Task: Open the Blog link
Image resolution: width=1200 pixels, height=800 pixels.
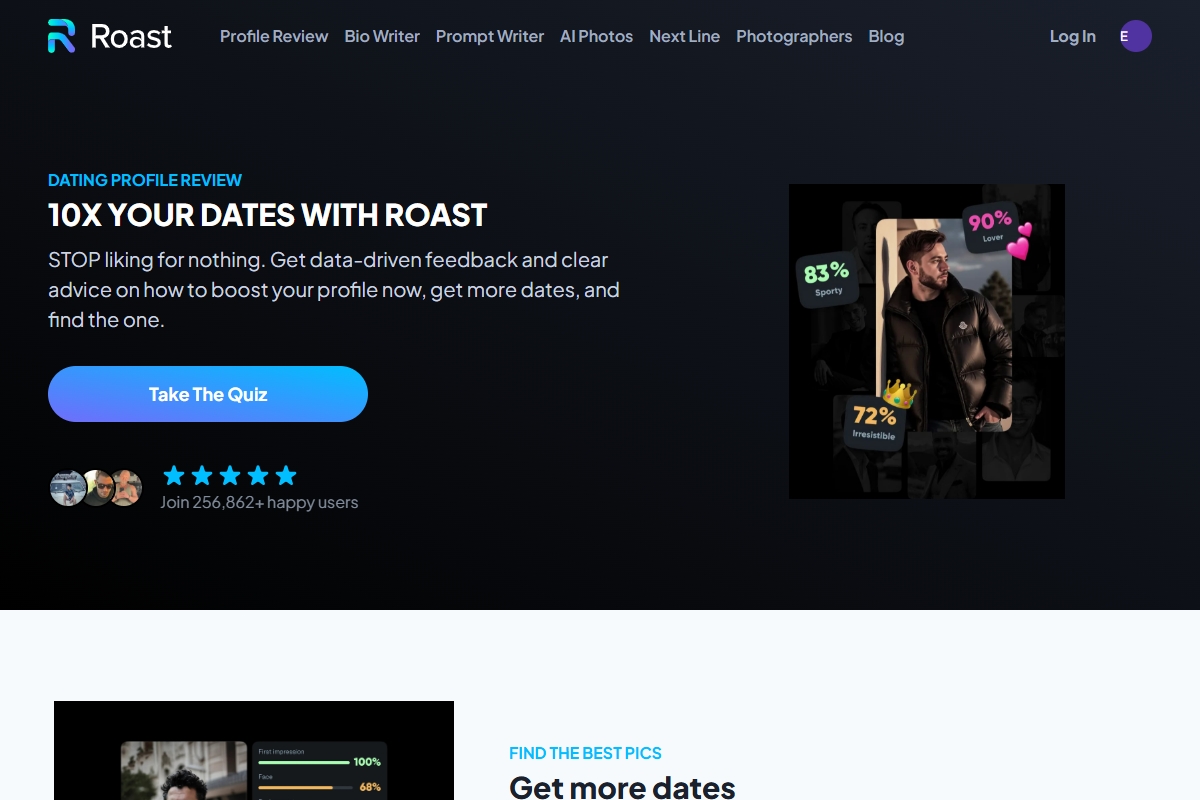Action: 886,36
